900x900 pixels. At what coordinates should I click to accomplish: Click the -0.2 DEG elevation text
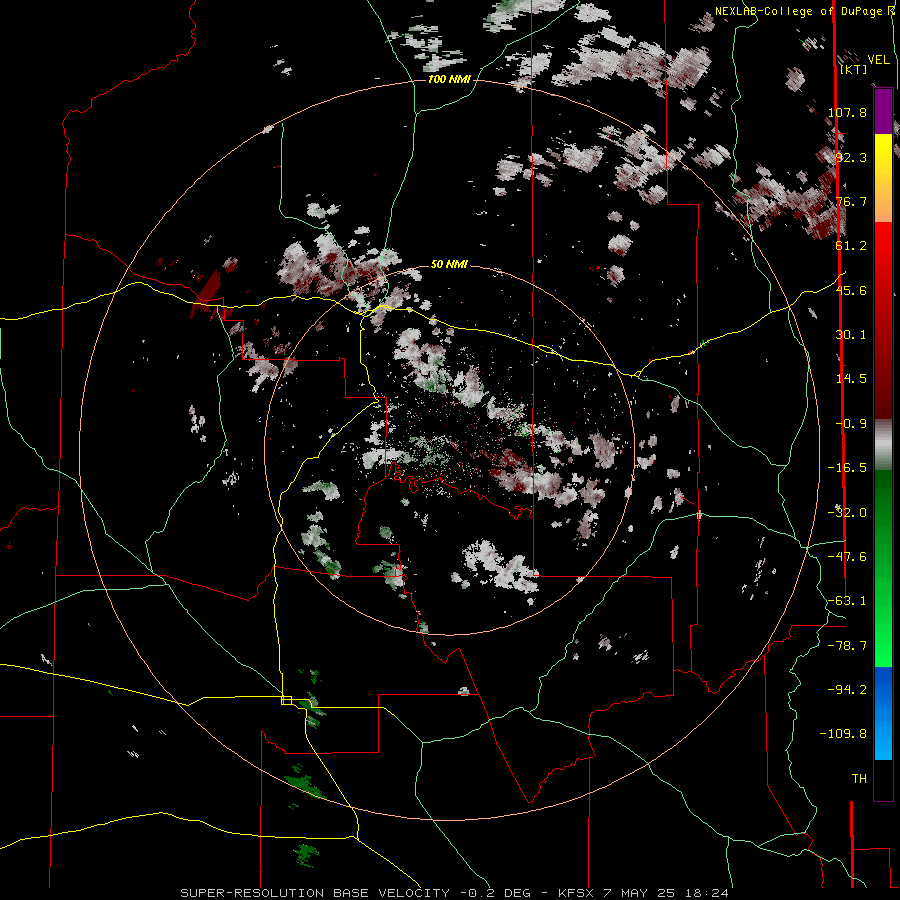[495, 893]
